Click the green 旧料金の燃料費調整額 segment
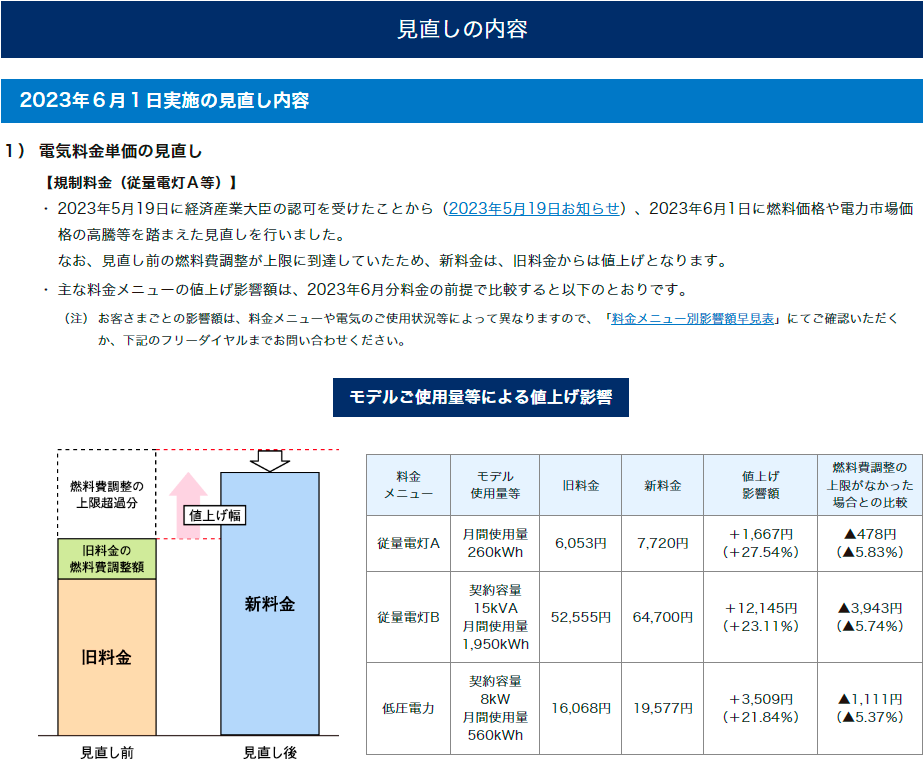The height and width of the screenshot is (780, 924). 107,558
